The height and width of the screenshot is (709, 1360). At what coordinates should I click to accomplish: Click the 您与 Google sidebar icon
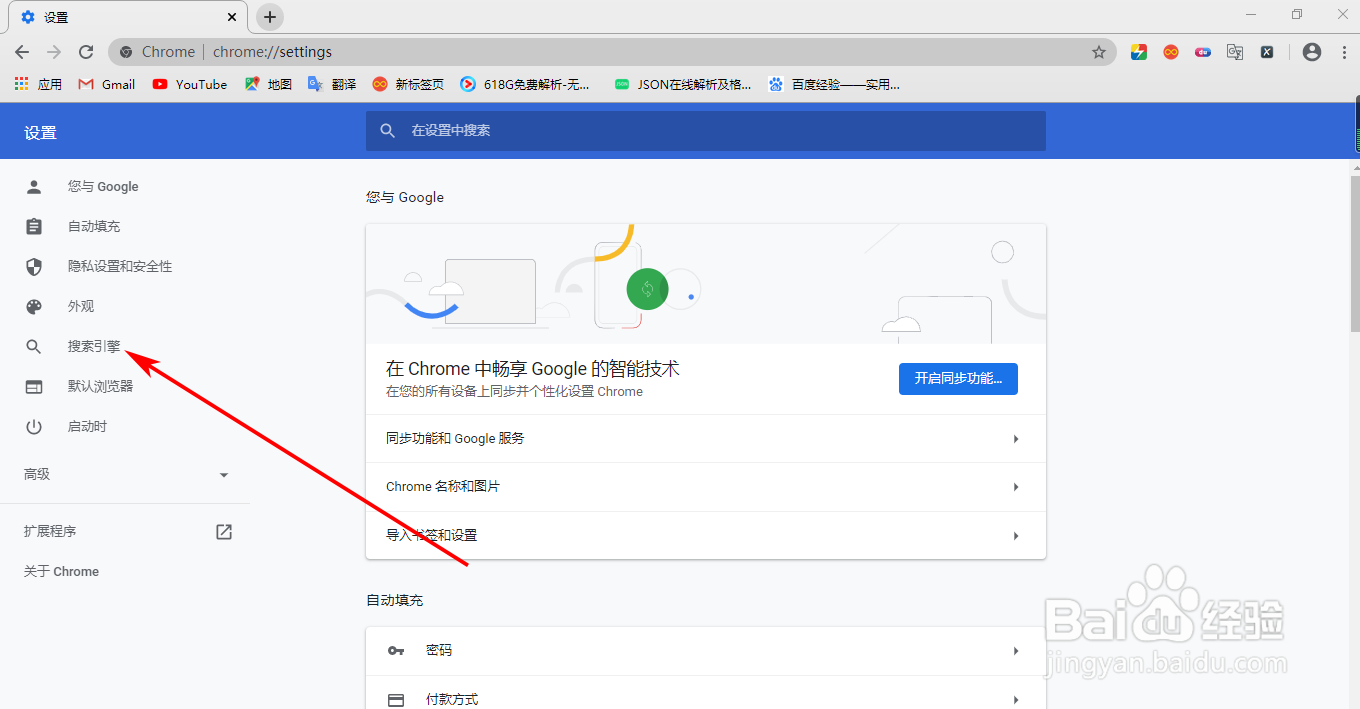(x=33, y=186)
